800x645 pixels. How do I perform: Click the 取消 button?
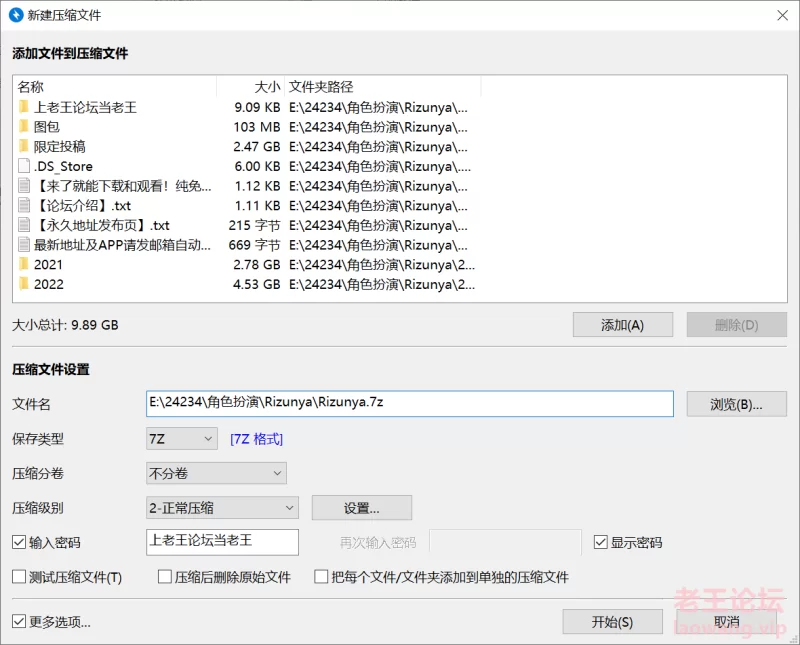pyautogui.click(x=727, y=622)
